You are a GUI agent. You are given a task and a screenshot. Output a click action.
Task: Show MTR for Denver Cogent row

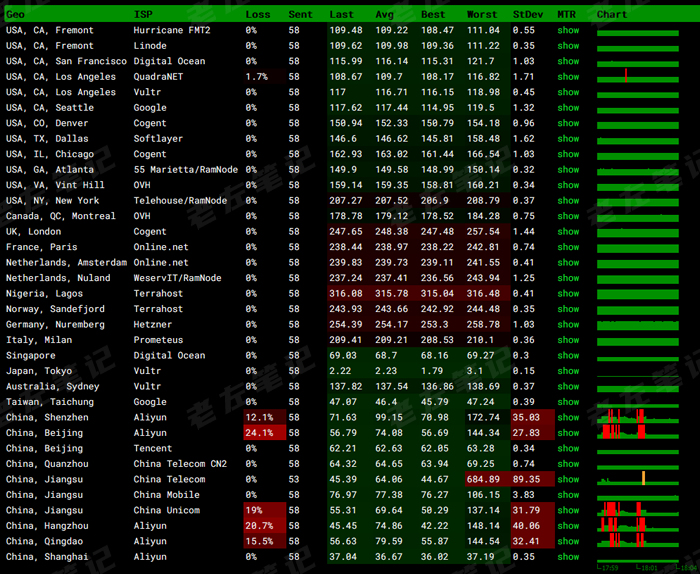[568, 123]
